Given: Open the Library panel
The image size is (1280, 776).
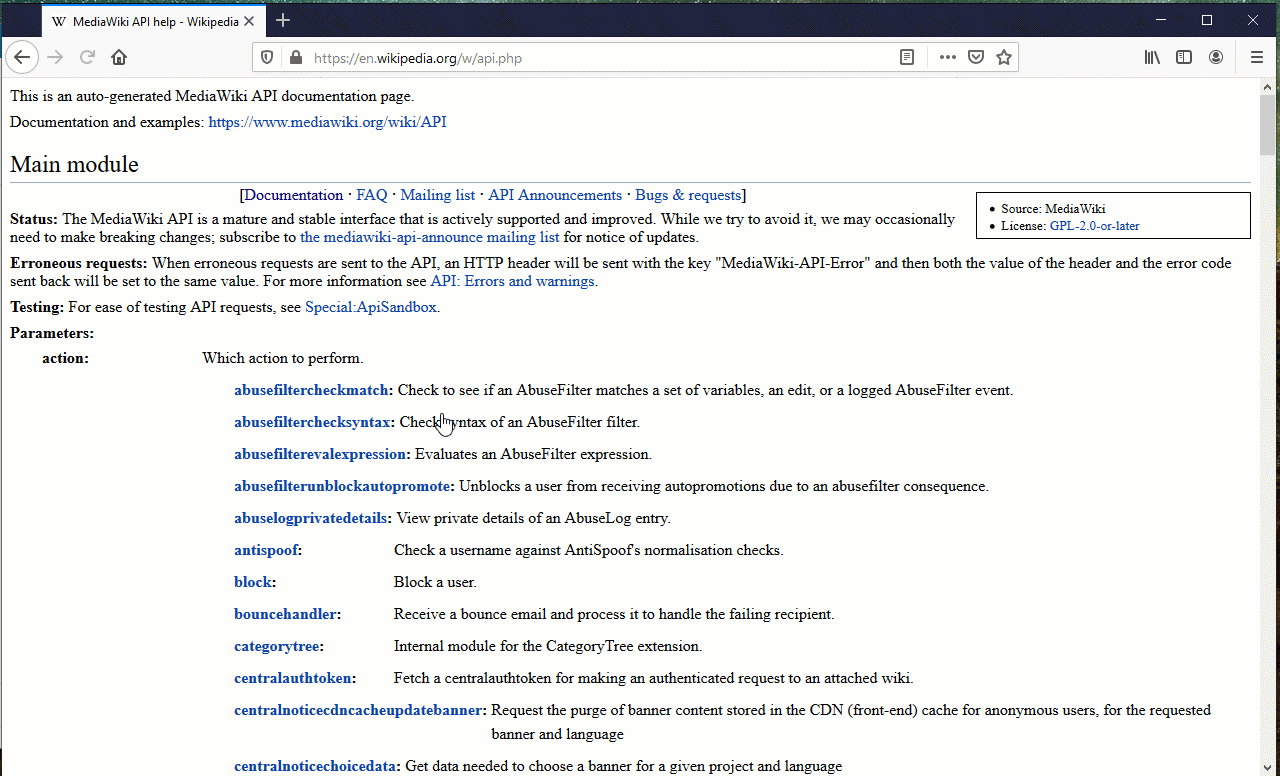Looking at the screenshot, I should tap(1152, 58).
